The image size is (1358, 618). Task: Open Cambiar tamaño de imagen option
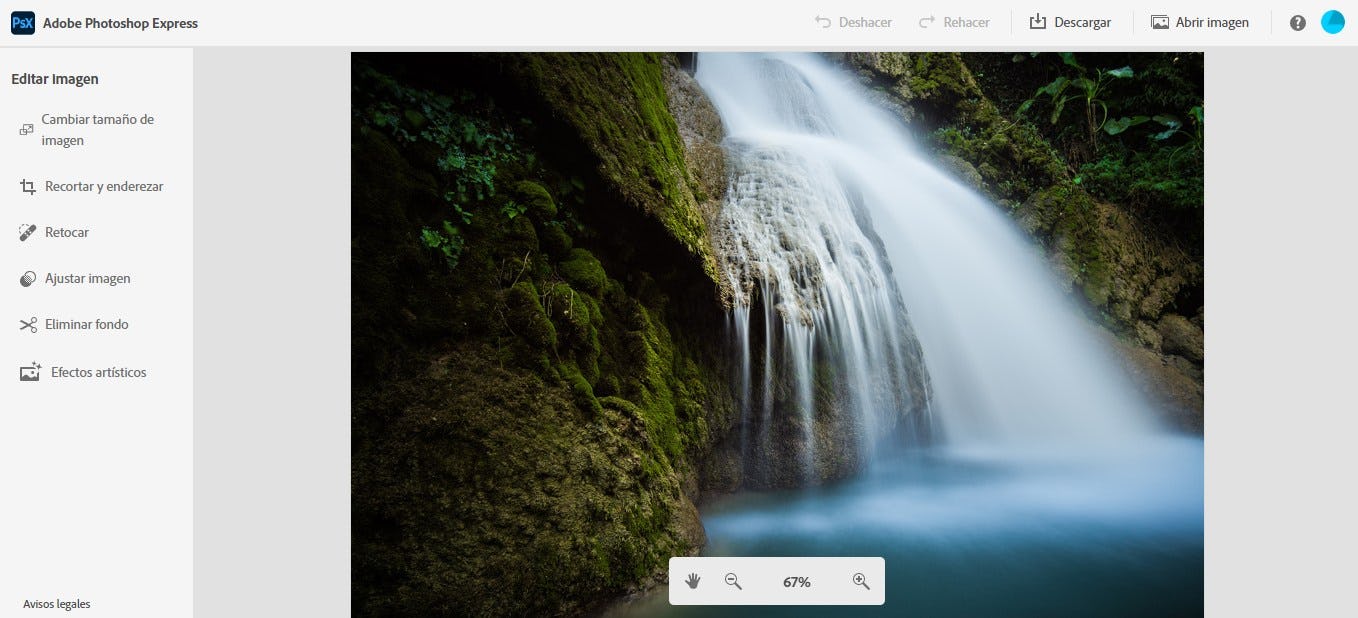[x=97, y=130]
